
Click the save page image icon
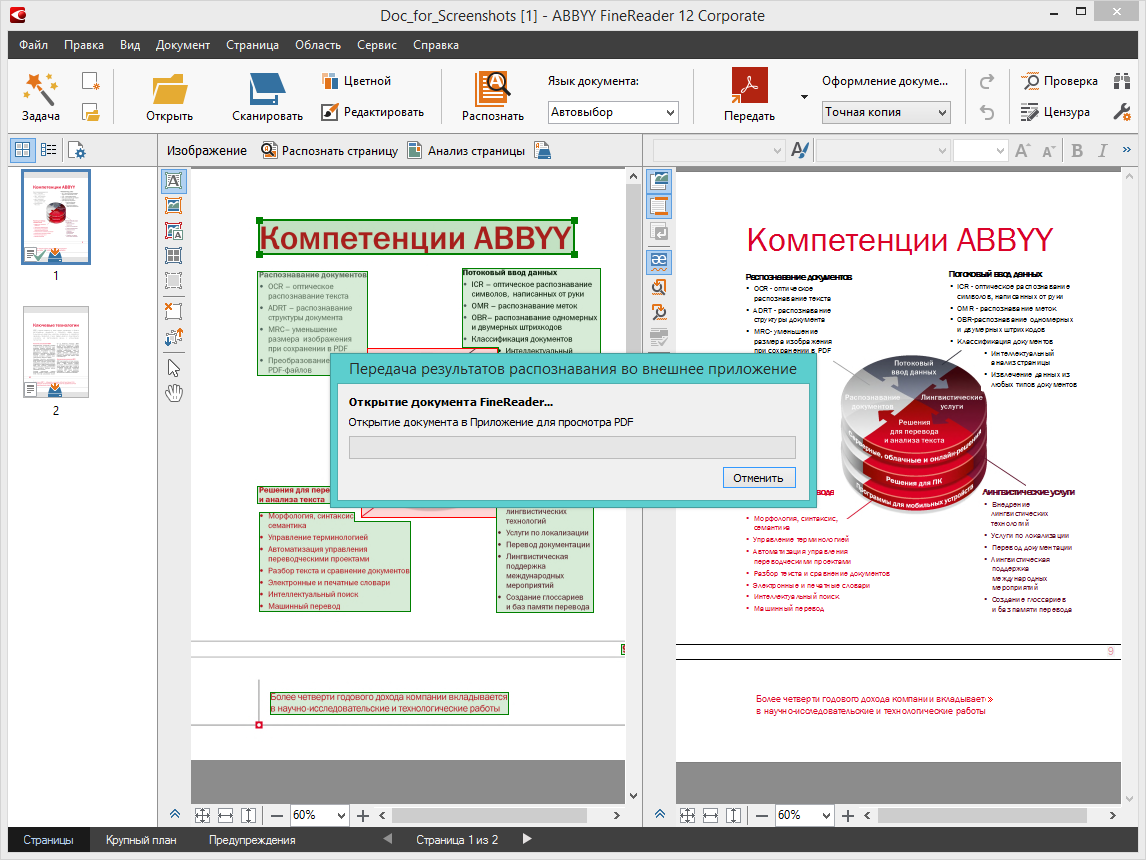(542, 151)
